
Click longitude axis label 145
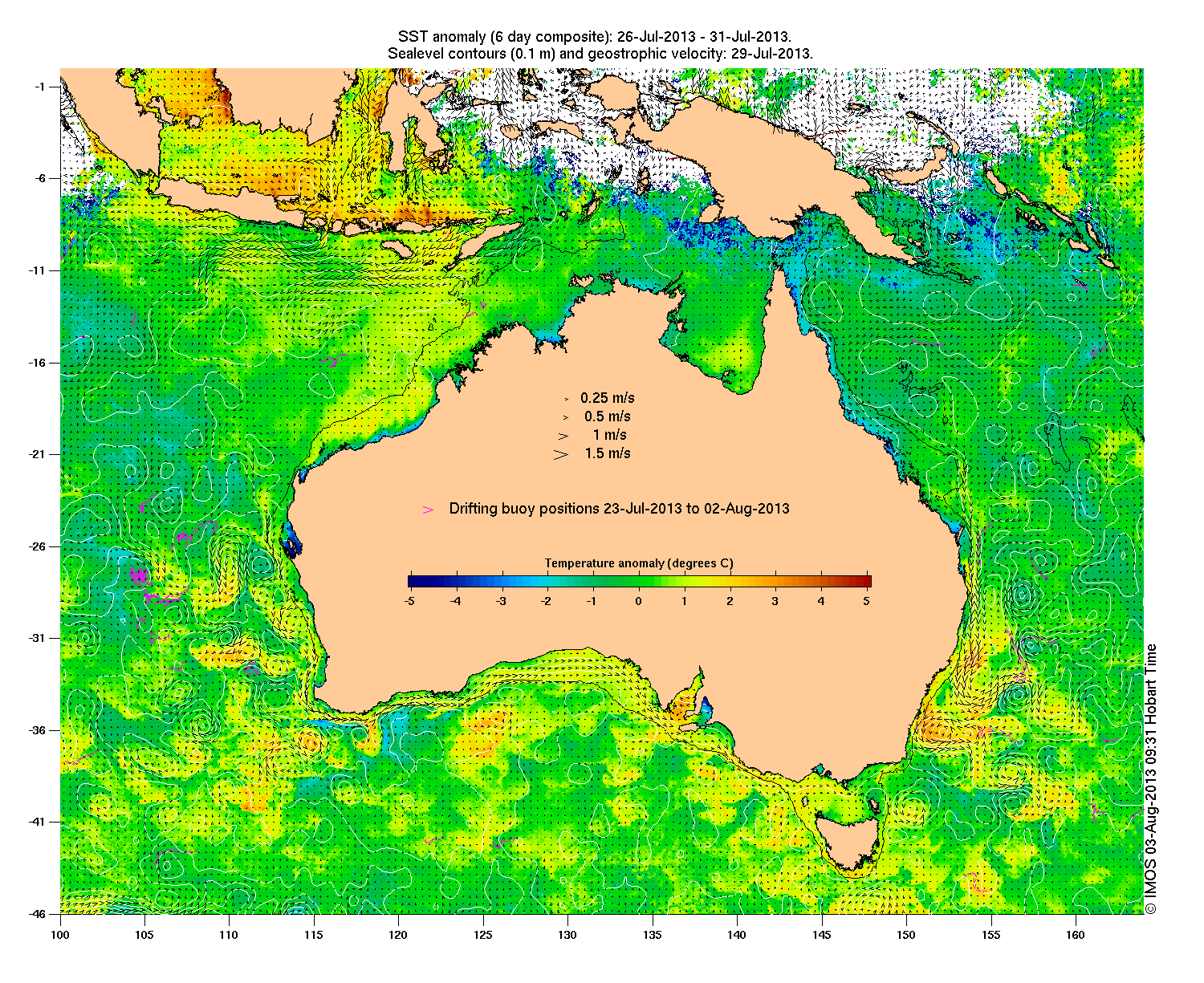click(x=822, y=935)
